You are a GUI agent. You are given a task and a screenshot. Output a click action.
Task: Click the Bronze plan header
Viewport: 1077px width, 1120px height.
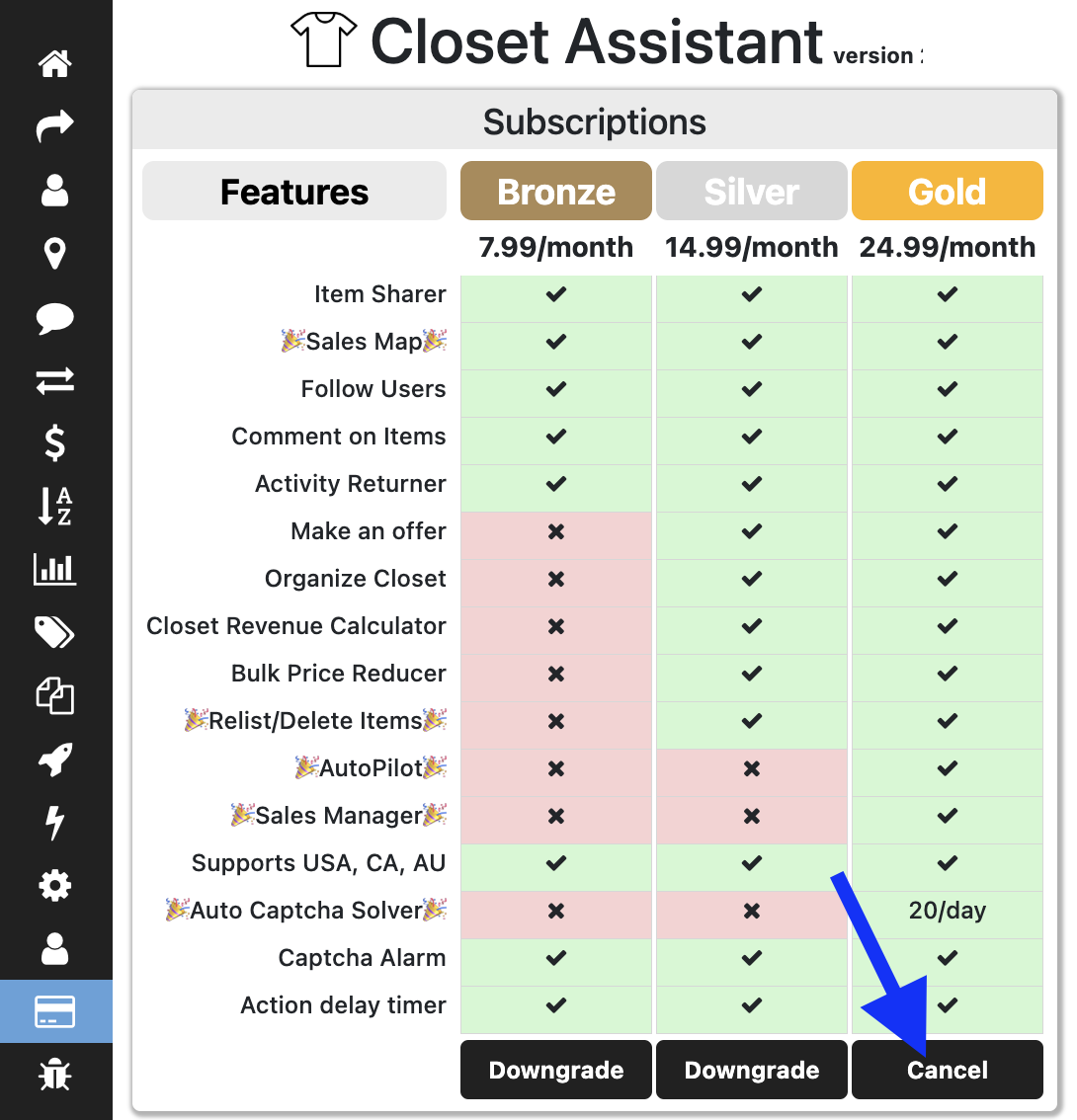556,191
